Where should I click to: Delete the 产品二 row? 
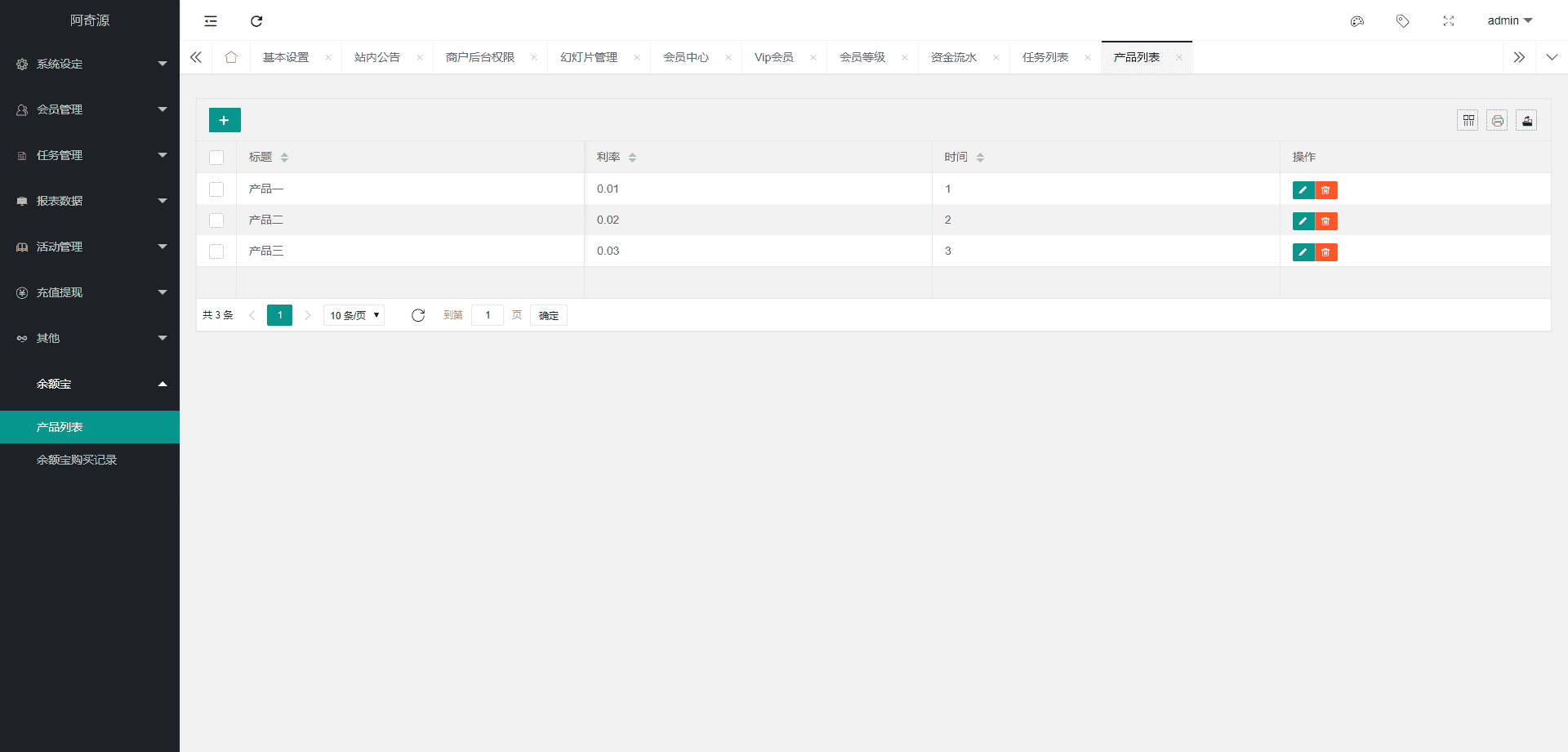1325,221
